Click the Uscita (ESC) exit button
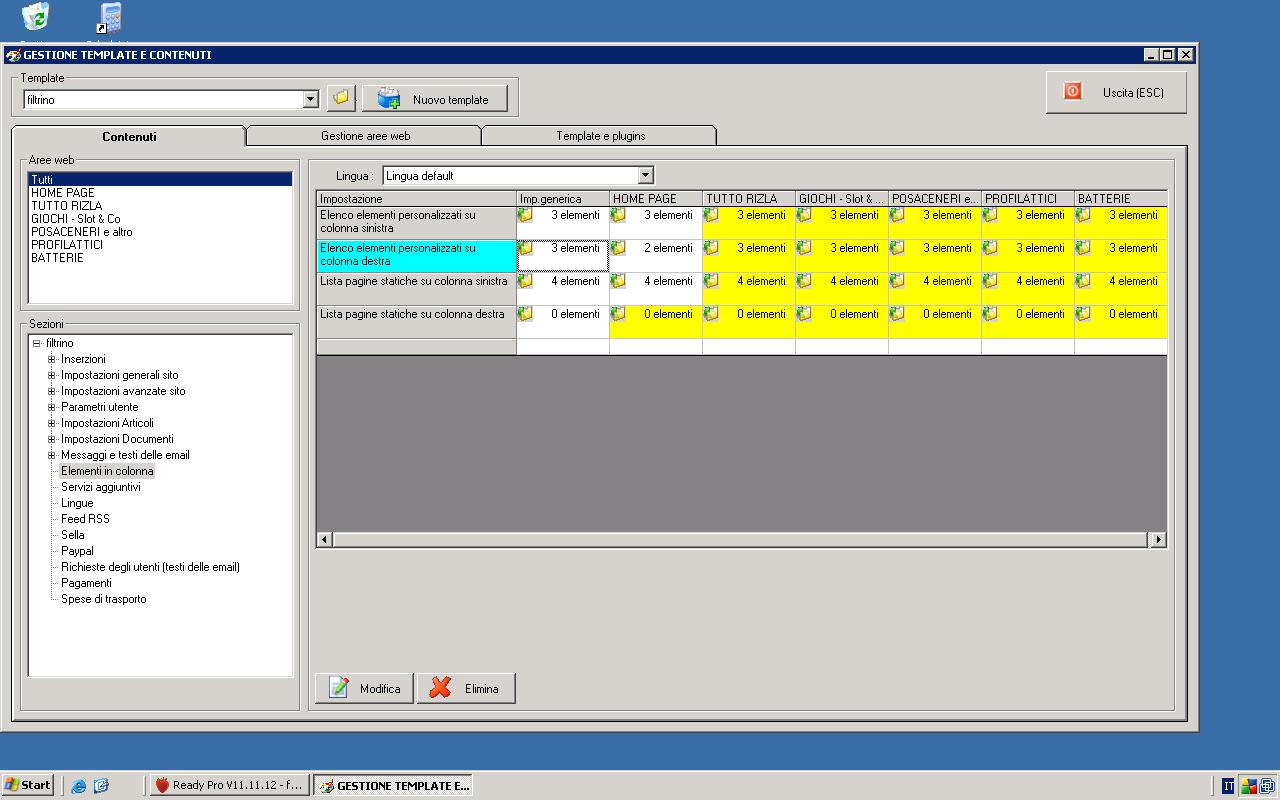The height and width of the screenshot is (800, 1280). pos(1116,92)
